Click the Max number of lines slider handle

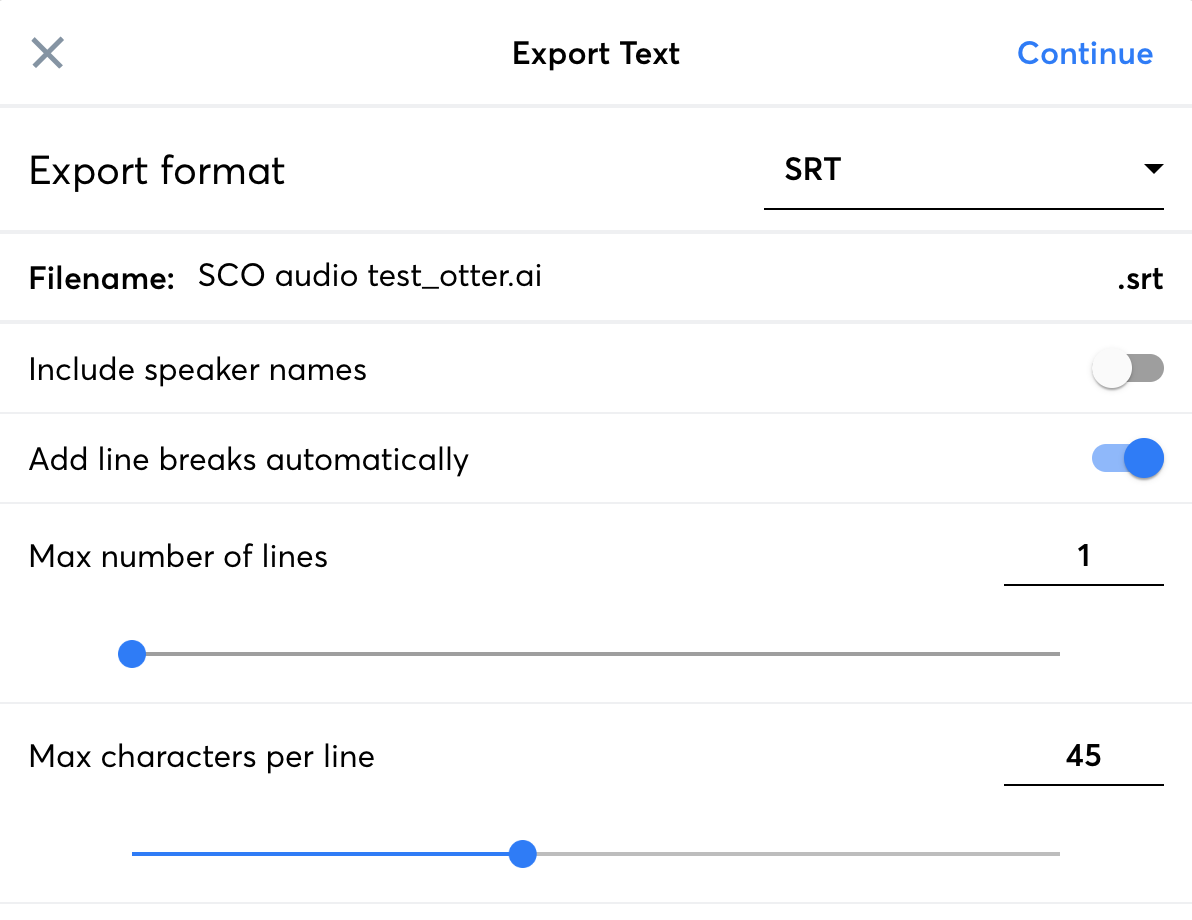click(x=132, y=655)
